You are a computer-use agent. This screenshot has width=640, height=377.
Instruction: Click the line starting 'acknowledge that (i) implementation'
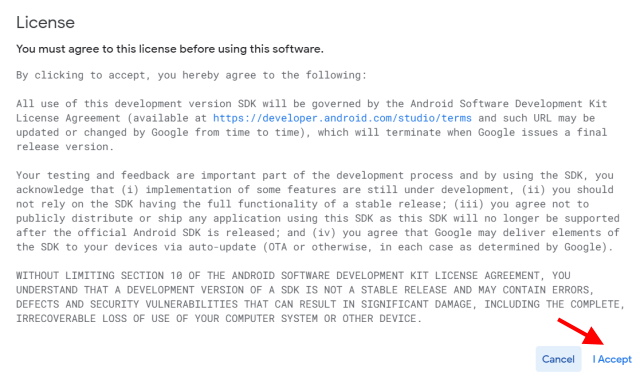click(315, 190)
